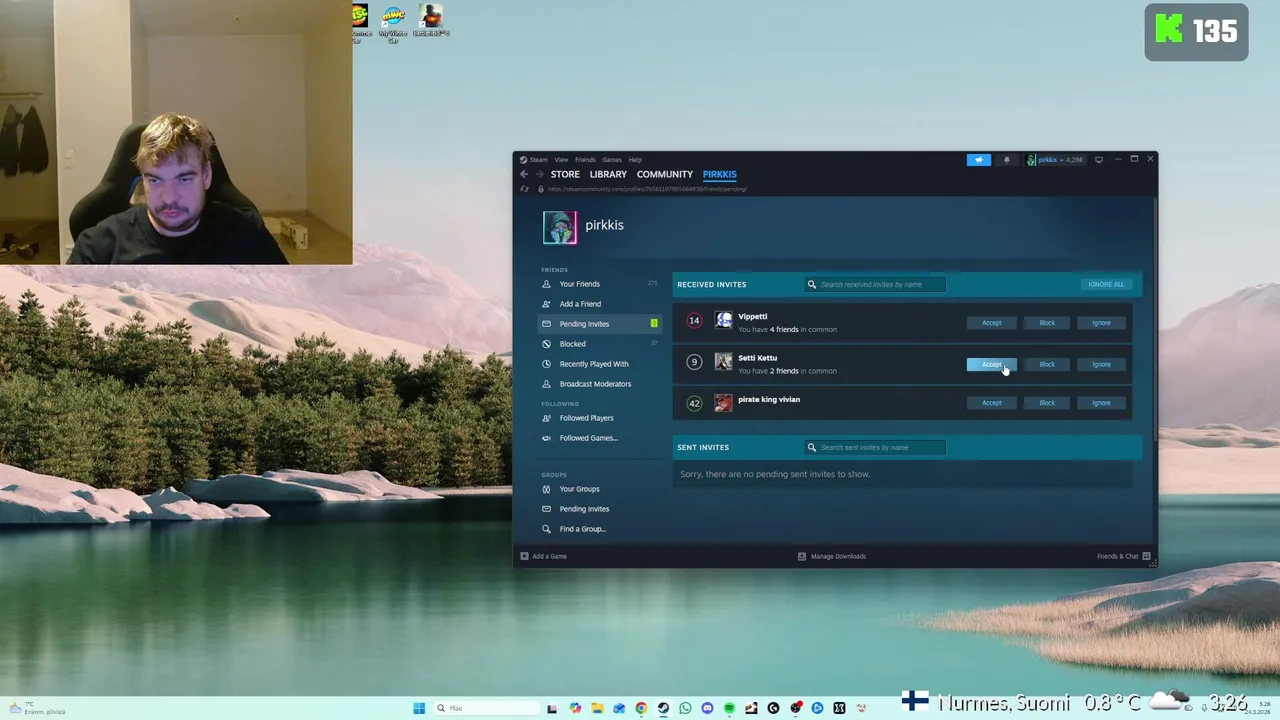Open Recently Played With
Image resolution: width=1280 pixels, height=720 pixels.
600,364
